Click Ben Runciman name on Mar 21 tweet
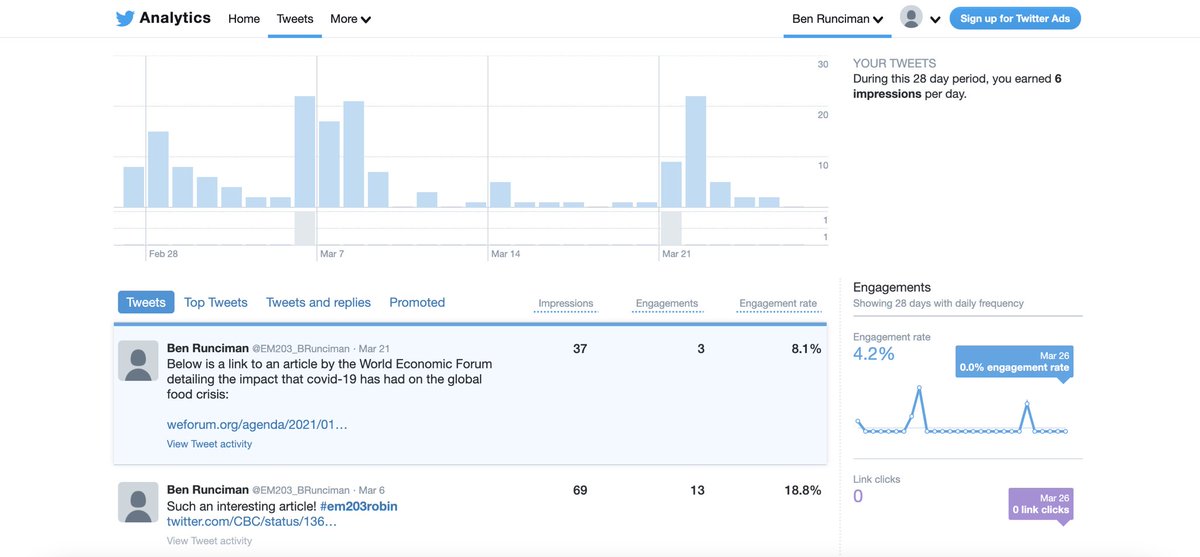Viewport: 1200px width, 557px height. 207,348
